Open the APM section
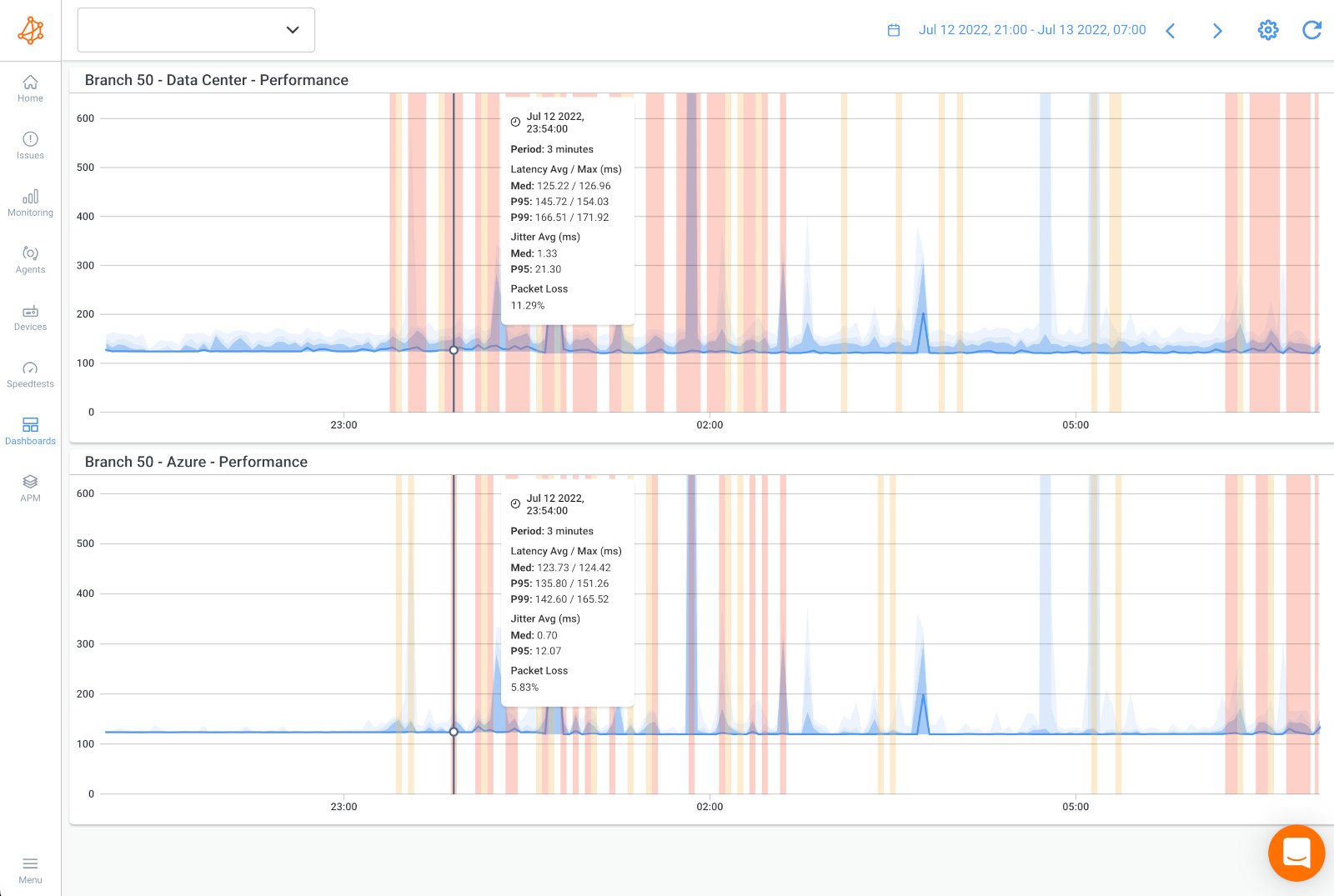 pos(30,488)
